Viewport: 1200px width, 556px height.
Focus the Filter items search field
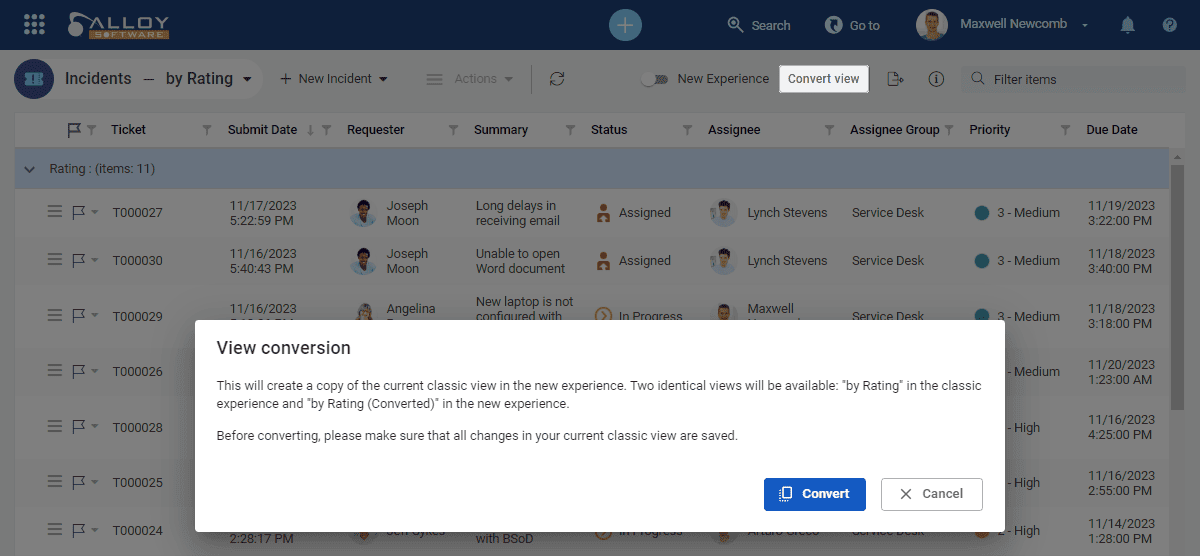(x=1074, y=79)
